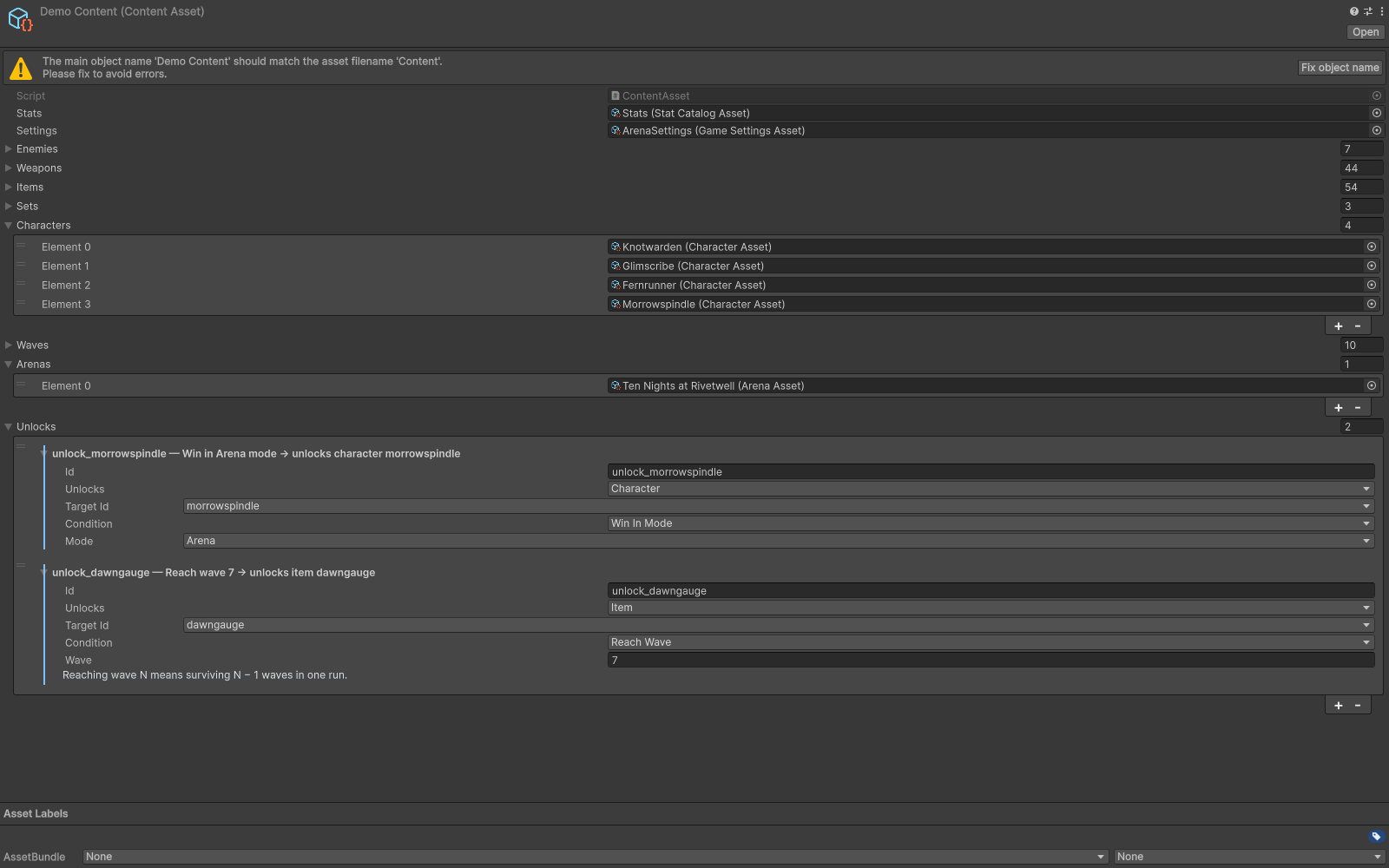
Task: Collapse the unlock_dawngauge entry
Action: 43,572
